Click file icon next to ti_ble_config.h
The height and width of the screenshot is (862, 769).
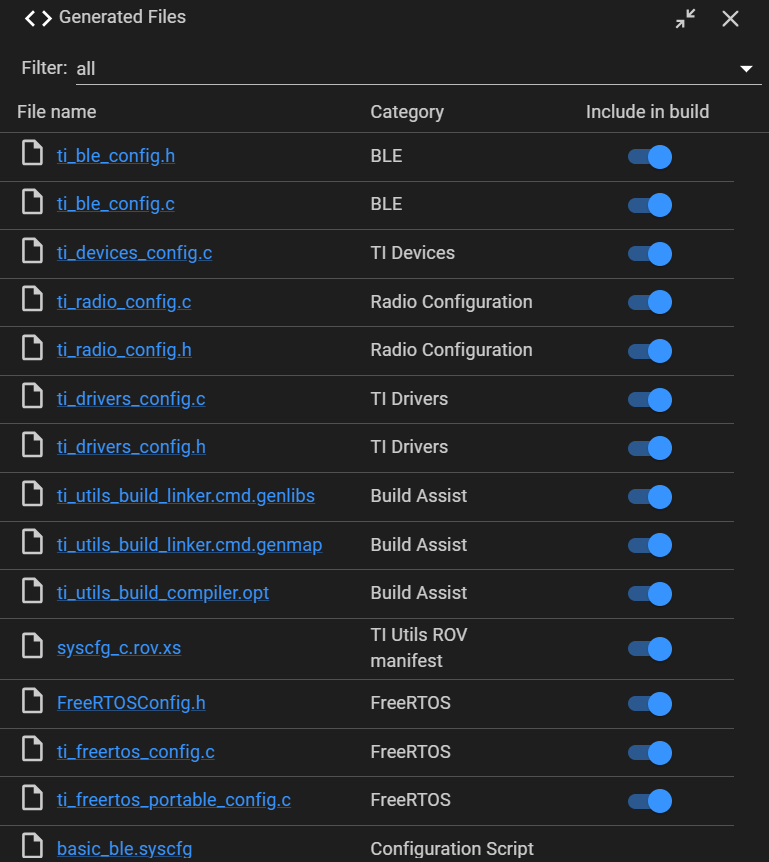pos(33,155)
